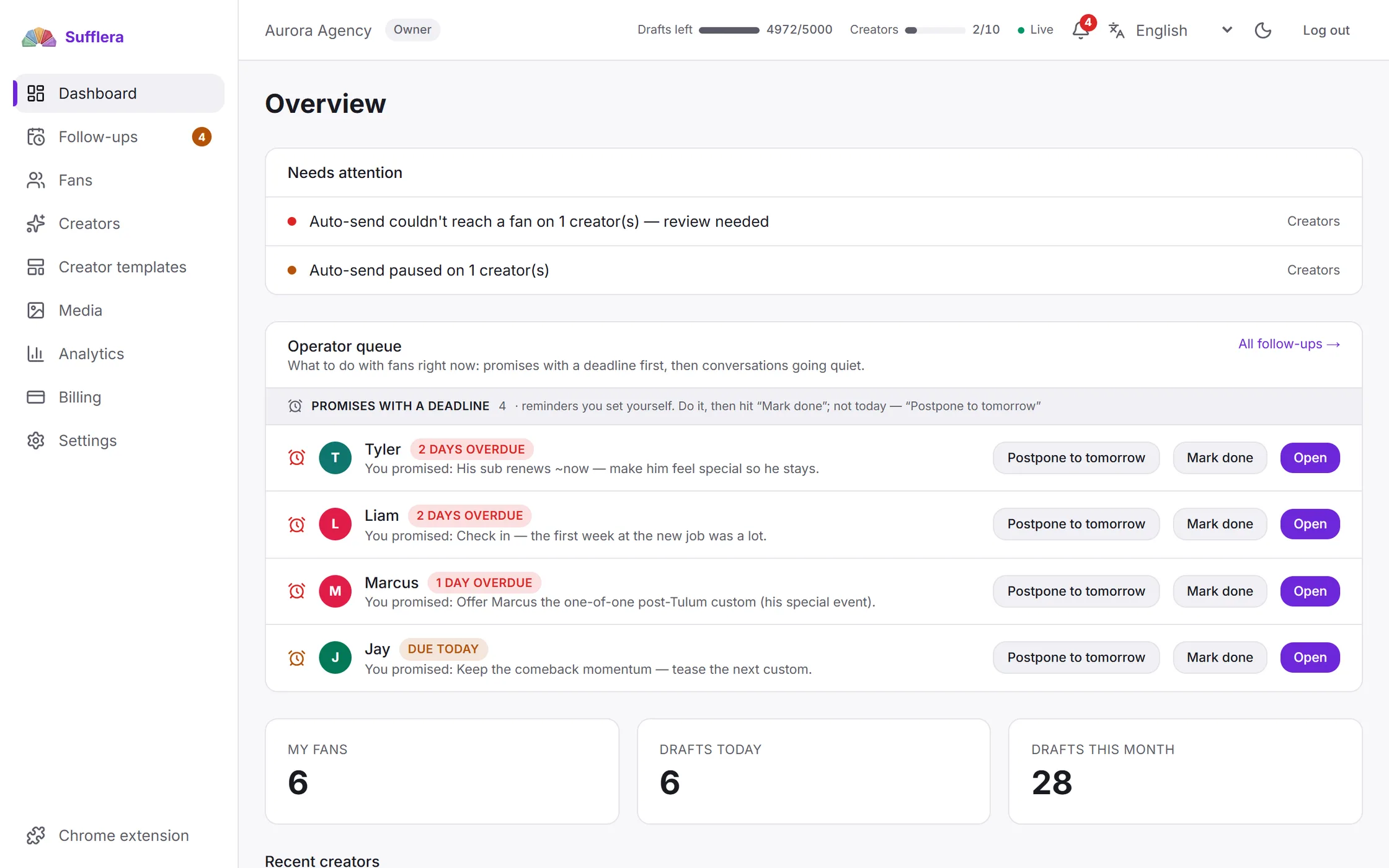
Task: Click the Analytics bar chart icon
Action: pos(36,353)
